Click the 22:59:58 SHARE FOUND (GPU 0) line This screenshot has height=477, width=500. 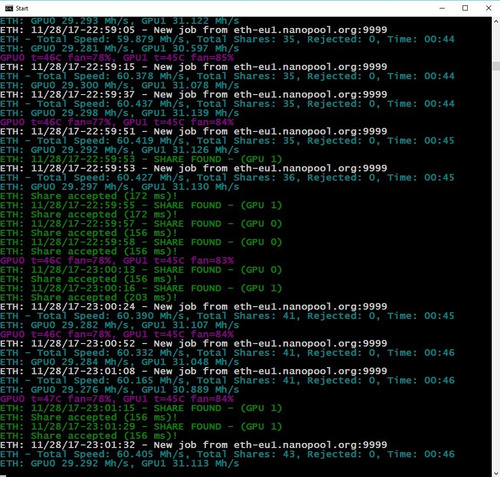(x=141, y=242)
